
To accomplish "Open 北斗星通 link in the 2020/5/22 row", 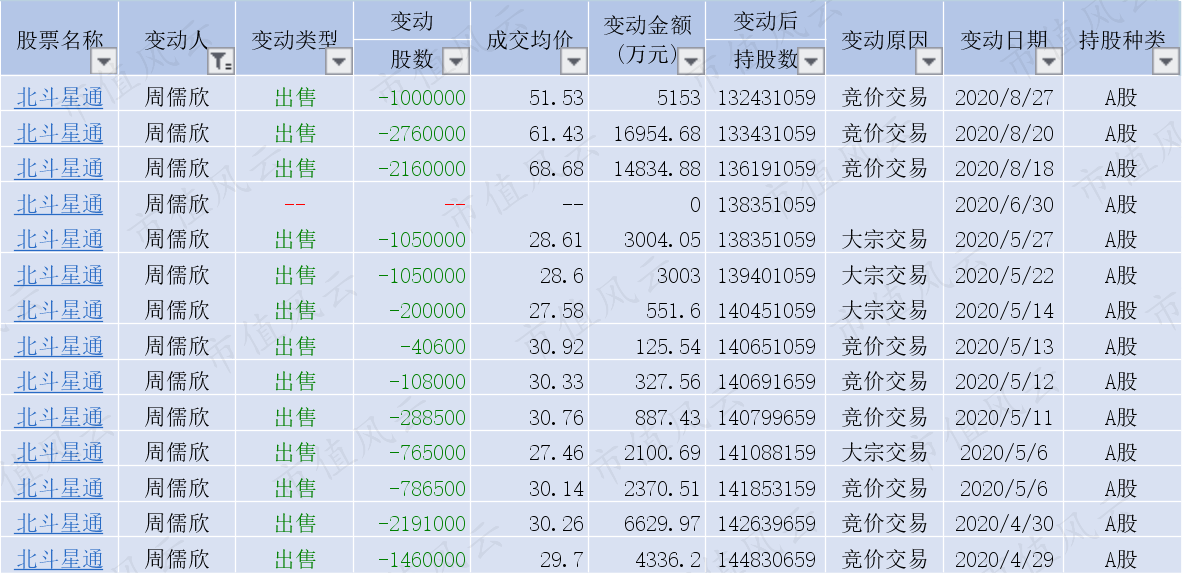I will (59, 275).
